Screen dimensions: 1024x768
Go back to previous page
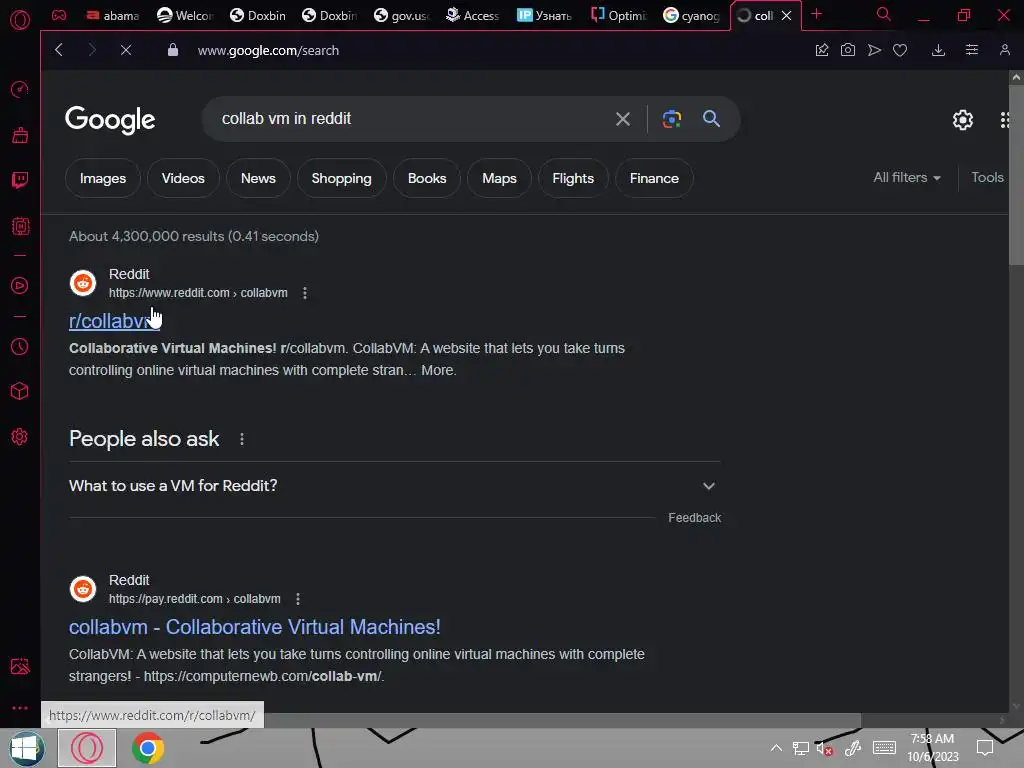tap(59, 50)
